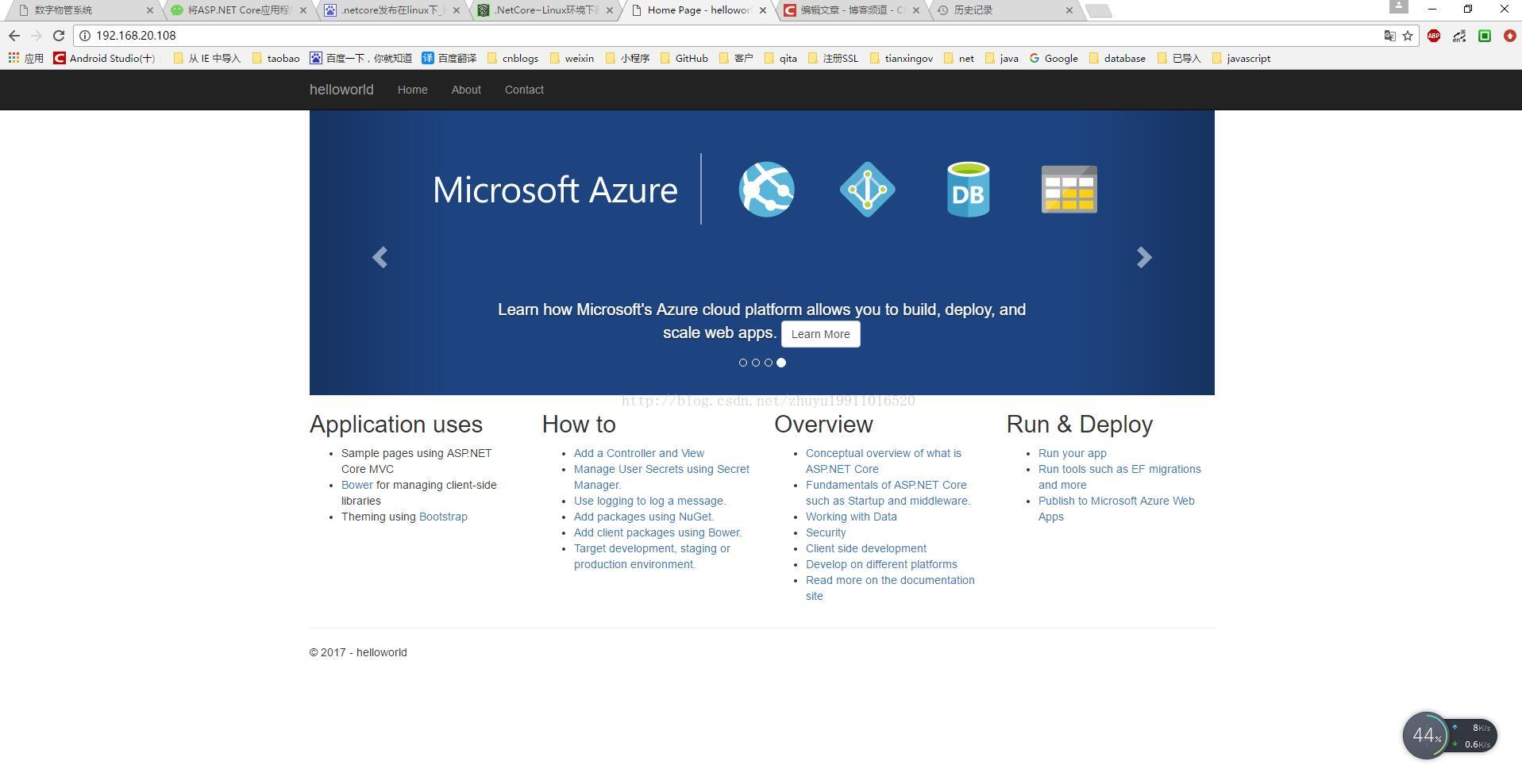
Task: Open the 百度一下 bookmark
Action: [361, 58]
